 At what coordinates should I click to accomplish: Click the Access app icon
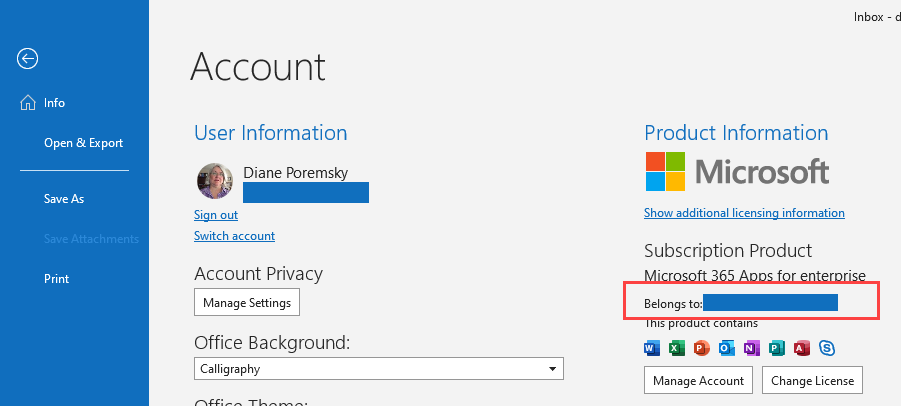click(802, 348)
